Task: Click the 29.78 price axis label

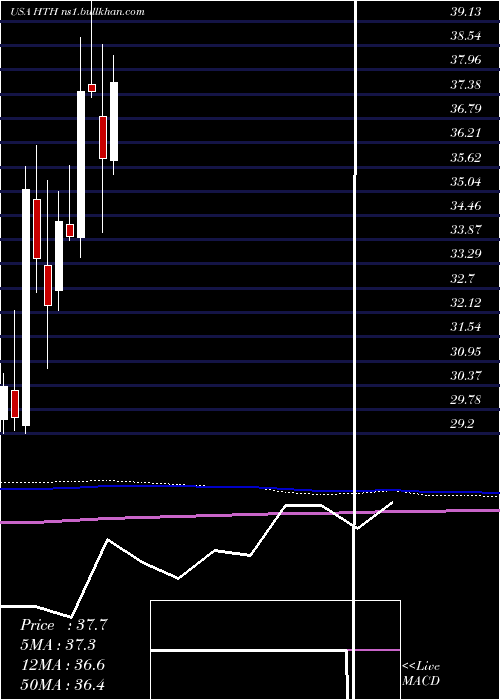Action: point(466,400)
